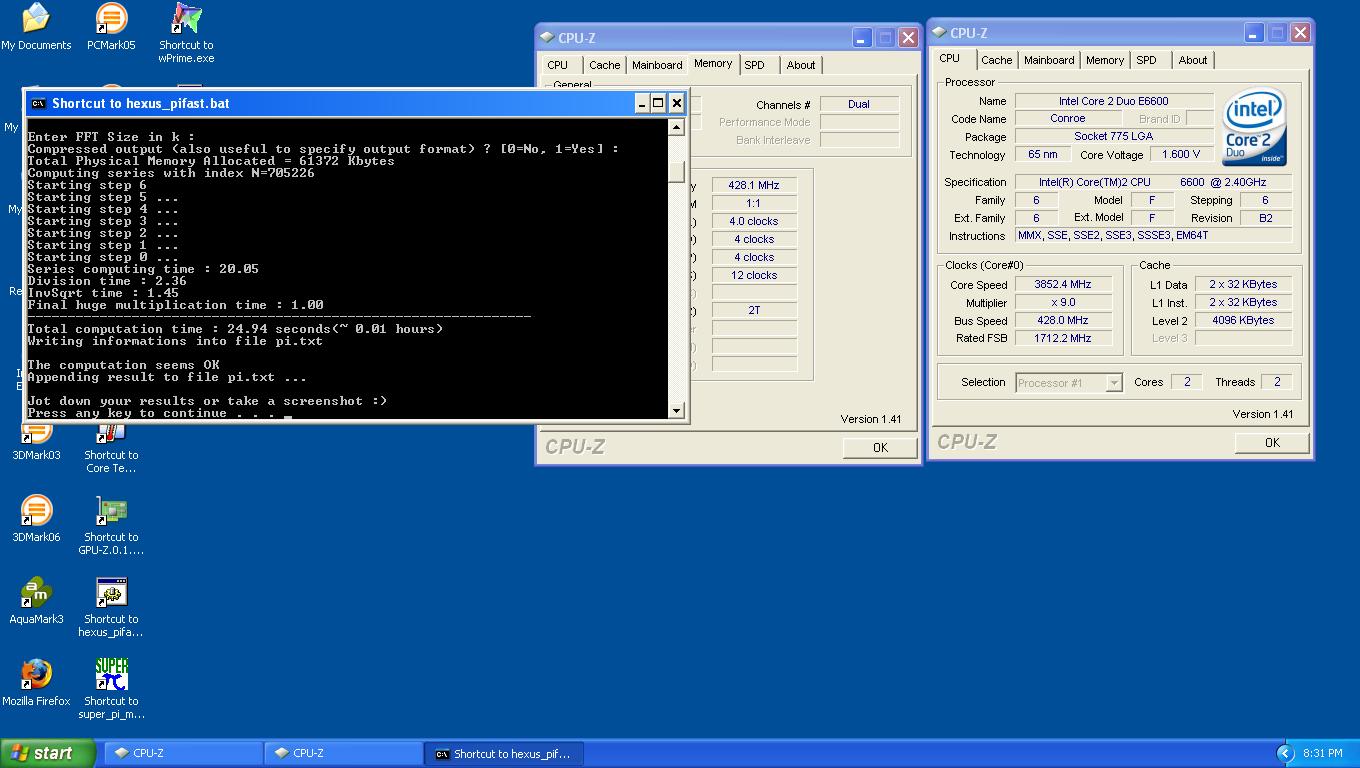
Task: Select Memory tab in the left CPU-Z window
Action: pos(713,63)
